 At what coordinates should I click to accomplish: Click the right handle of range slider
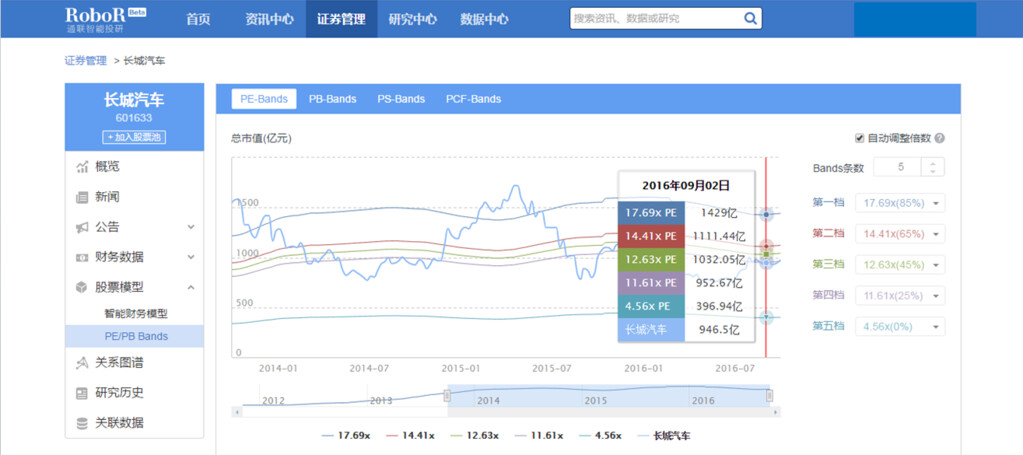[x=770, y=396]
